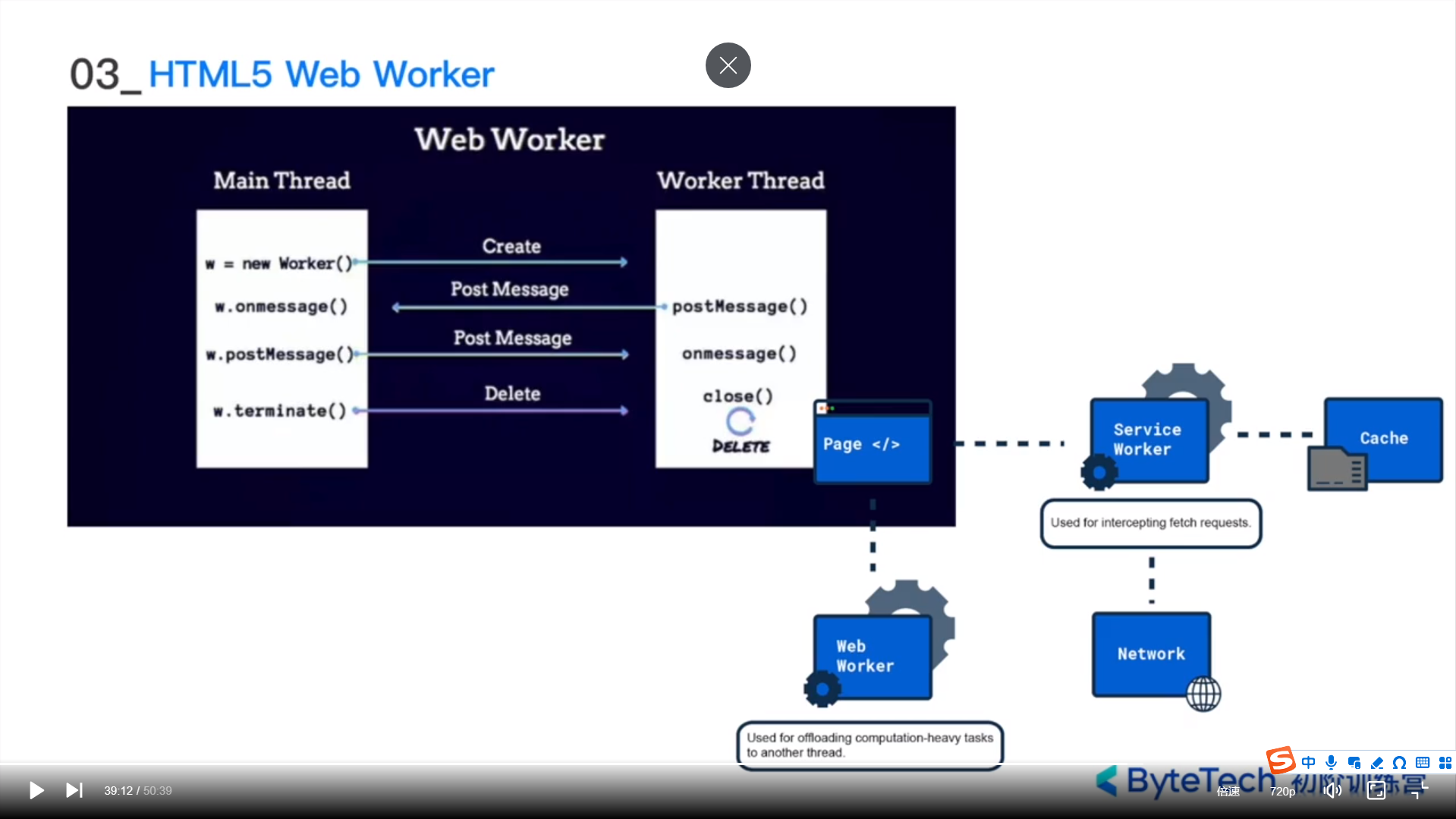This screenshot has width=1456, height=819.
Task: Skip to the next video
Action: click(x=74, y=790)
